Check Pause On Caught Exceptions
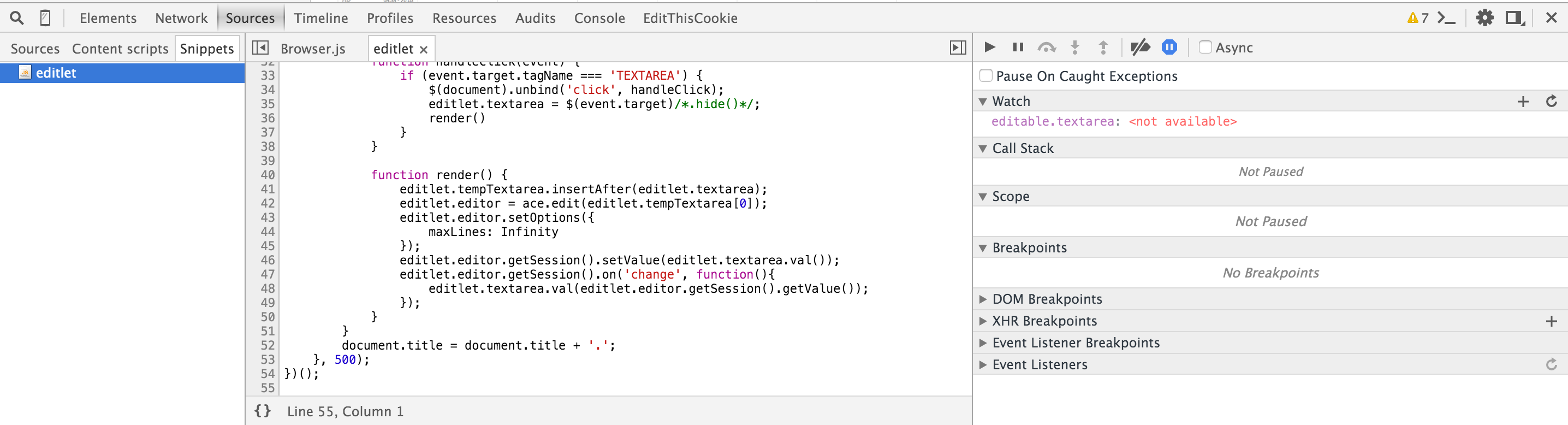Image resolution: width=1568 pixels, height=425 pixels. (986, 75)
